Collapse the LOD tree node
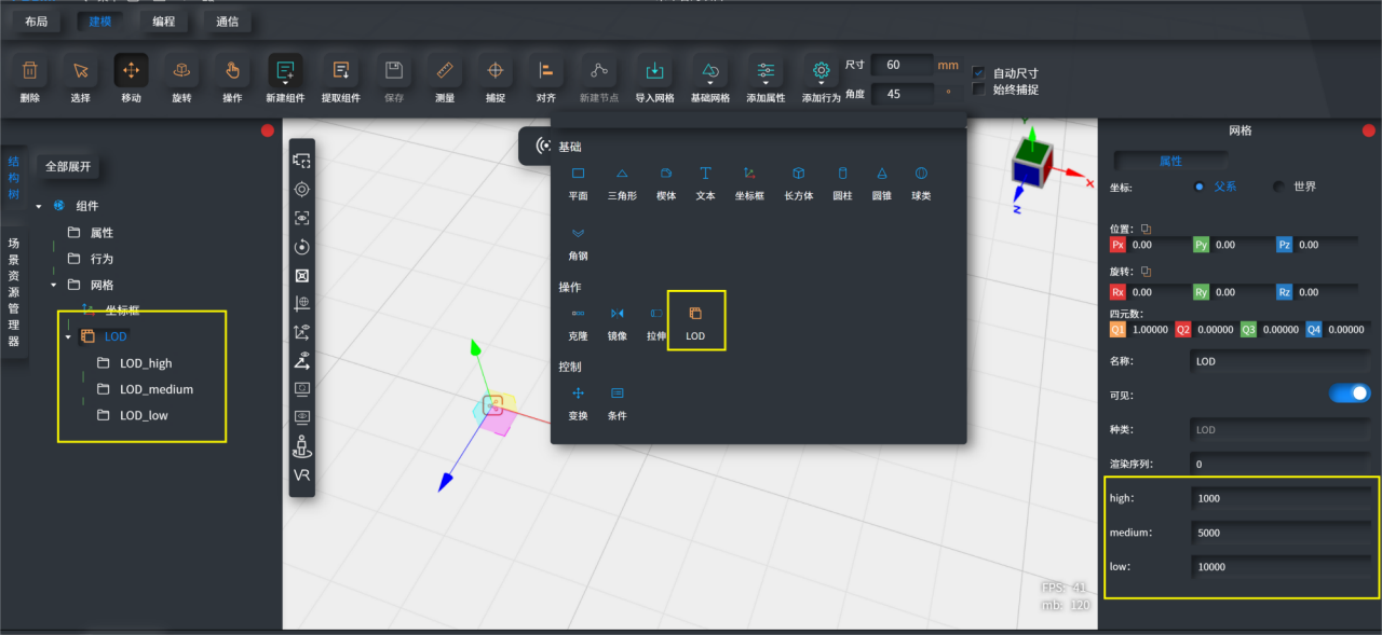The height and width of the screenshot is (636, 1382). coord(68,337)
